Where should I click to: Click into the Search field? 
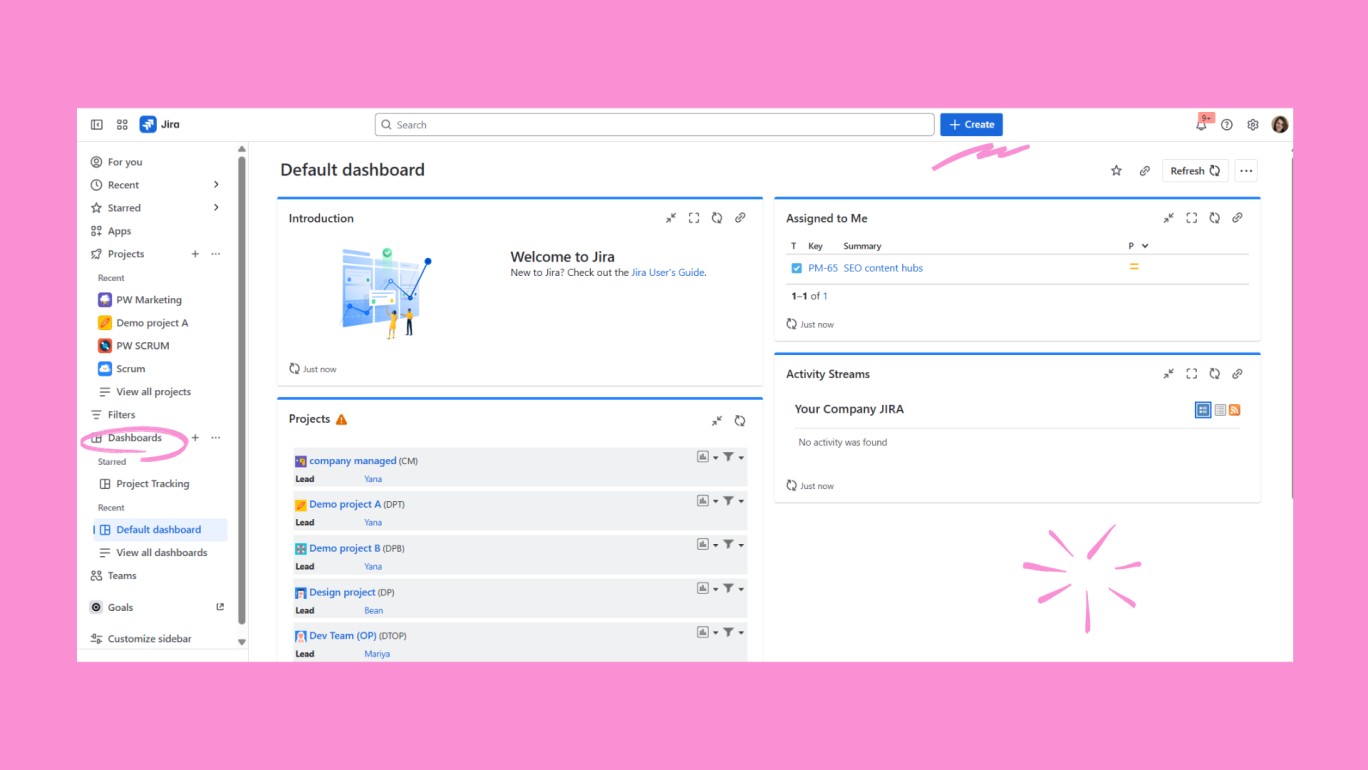click(655, 125)
